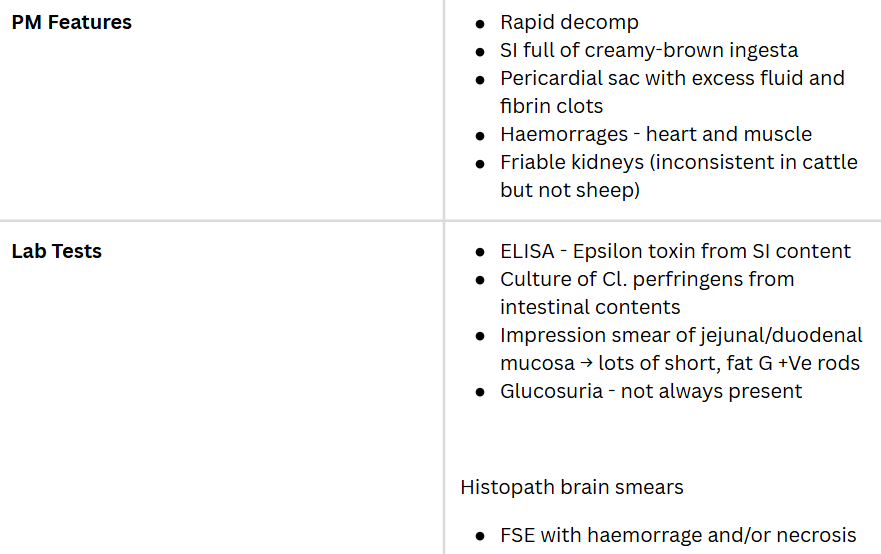Click the word "ELISA" in Lab Tests

tap(527, 251)
